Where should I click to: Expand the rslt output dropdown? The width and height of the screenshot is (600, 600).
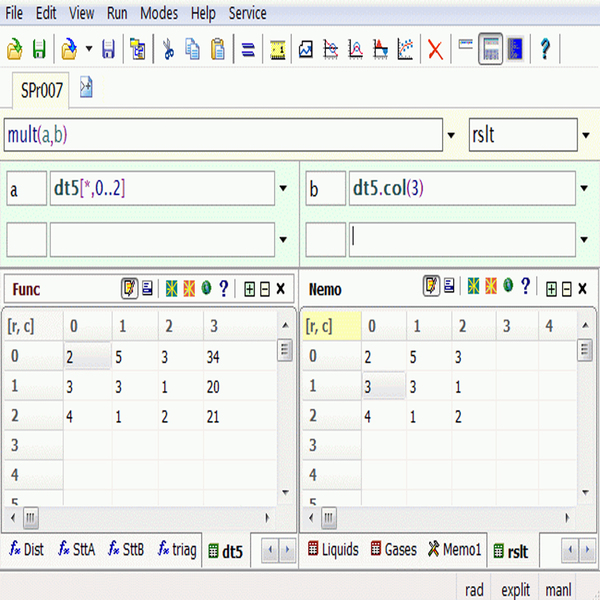[x=584, y=135]
